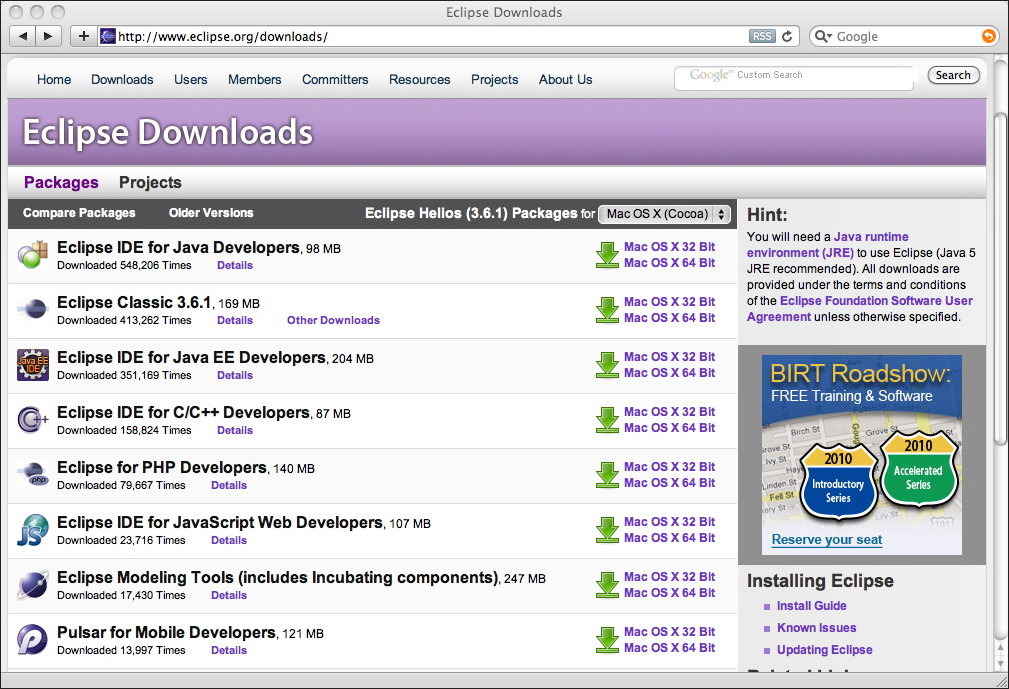Open the Resources menu item
The height and width of the screenshot is (689, 1009).
(420, 79)
